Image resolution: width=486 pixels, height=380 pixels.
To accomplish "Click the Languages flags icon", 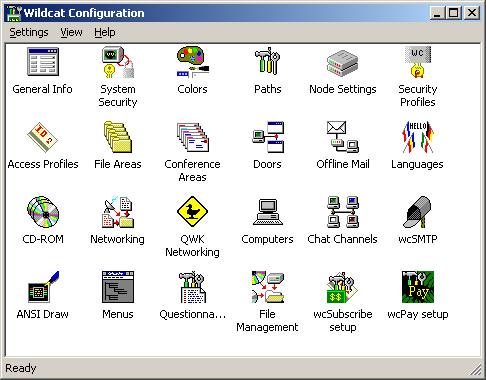I will pos(418,137).
